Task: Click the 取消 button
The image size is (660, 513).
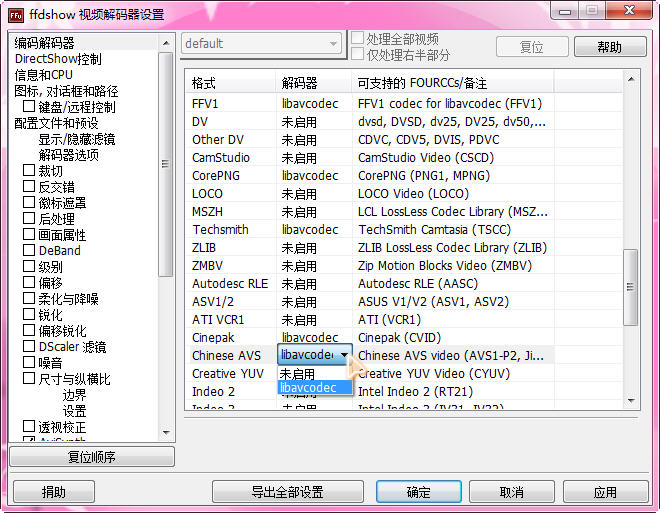Action: tap(511, 492)
